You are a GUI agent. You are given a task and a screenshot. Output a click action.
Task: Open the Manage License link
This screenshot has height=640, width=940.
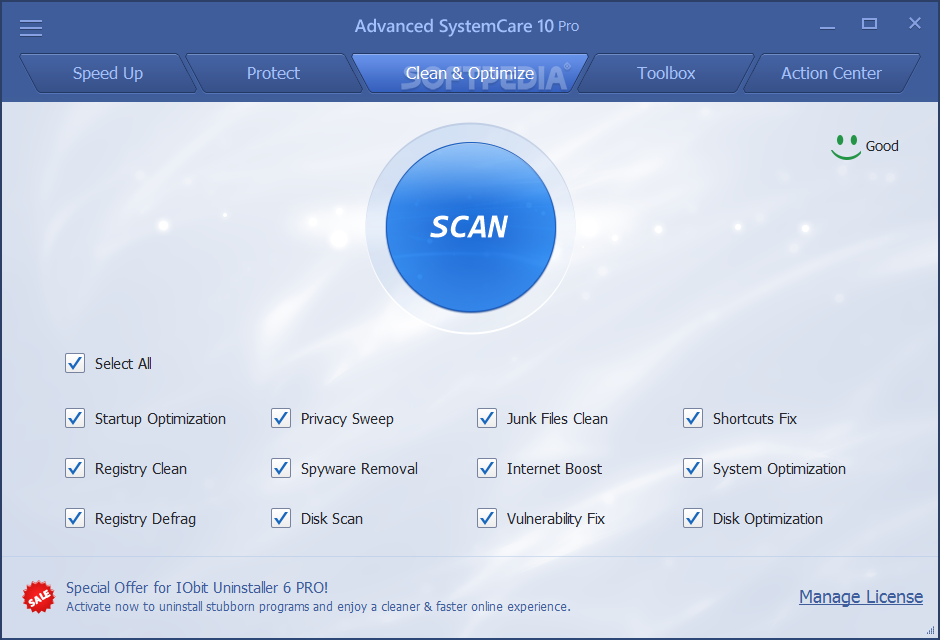click(861, 597)
